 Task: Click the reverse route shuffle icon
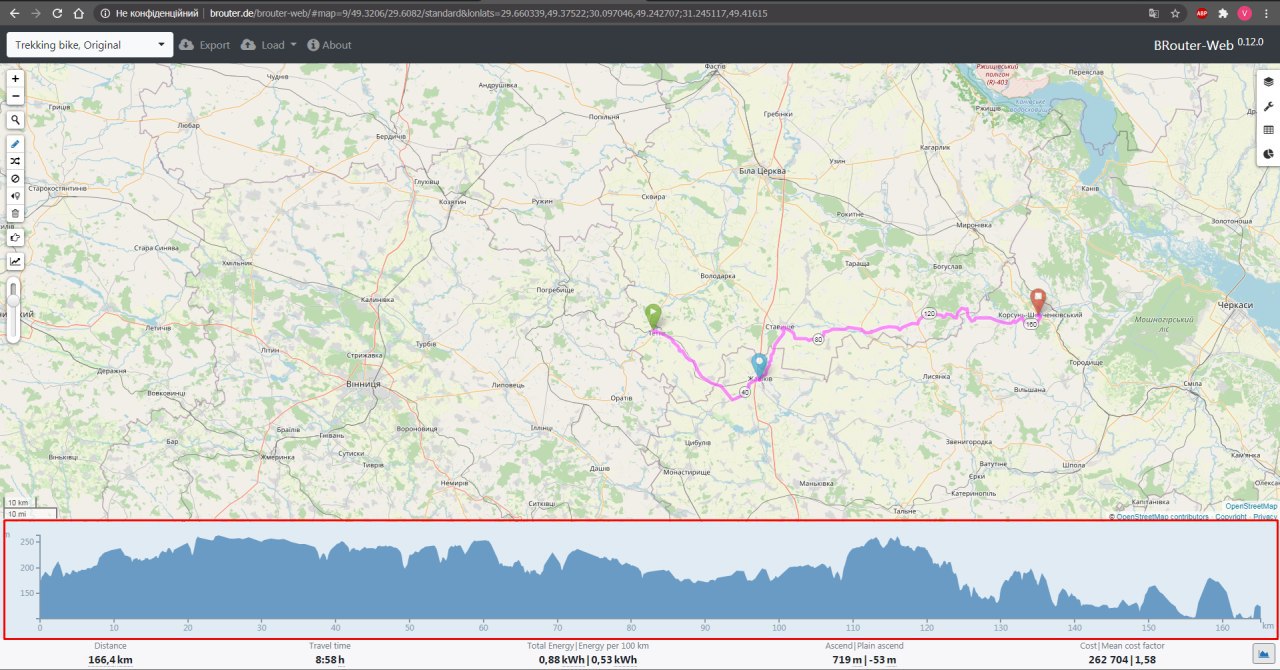tap(15, 161)
